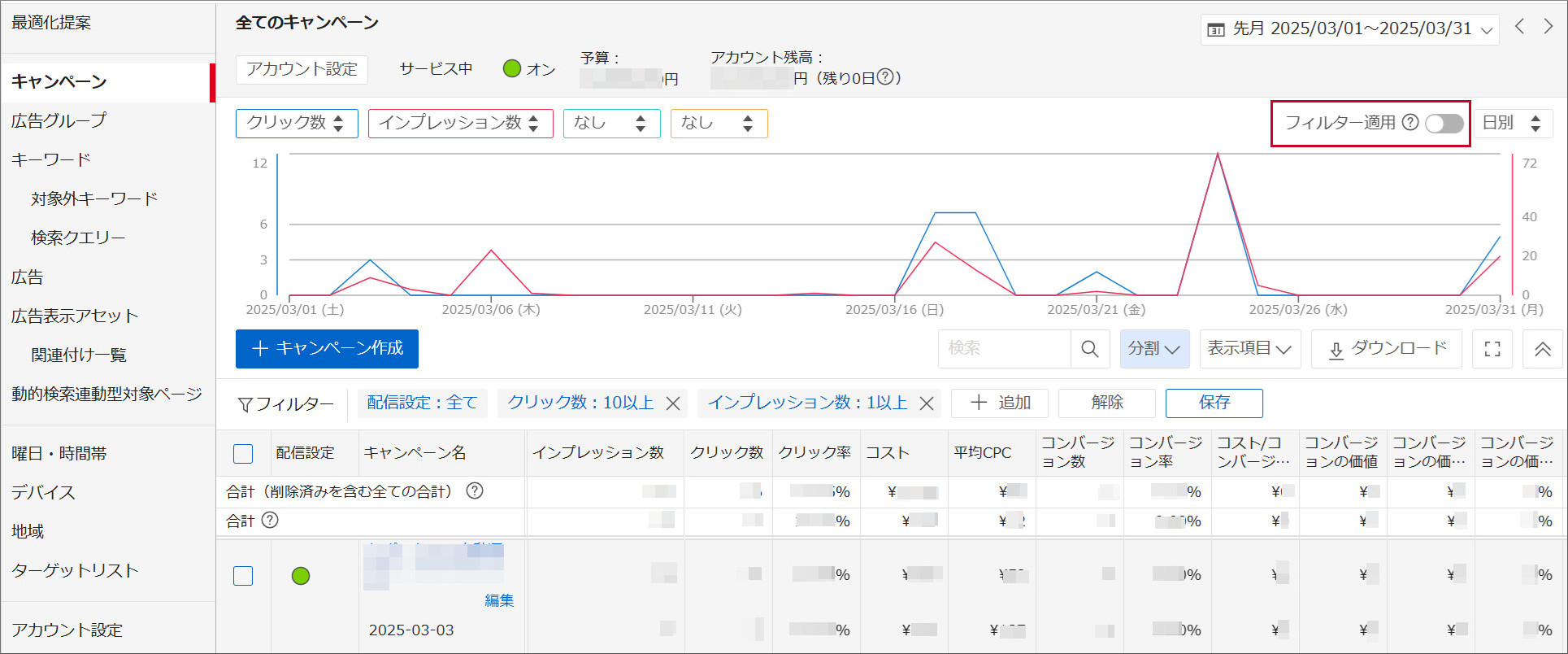Click help icon next to 合計 row
Viewport: 1568px width, 654px height.
coord(271,520)
